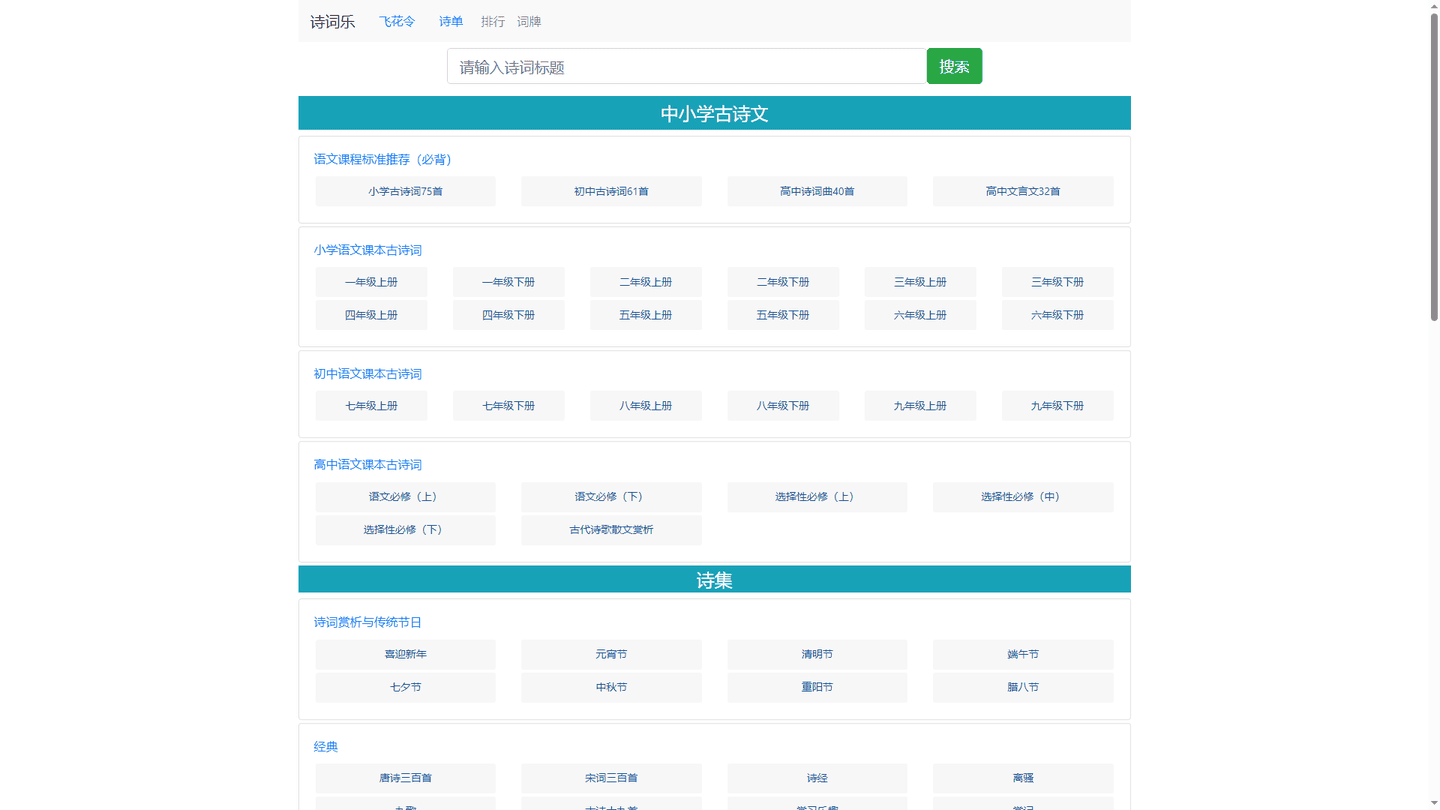
Task: Open the 诗词乐 site logo link
Action: [332, 21]
